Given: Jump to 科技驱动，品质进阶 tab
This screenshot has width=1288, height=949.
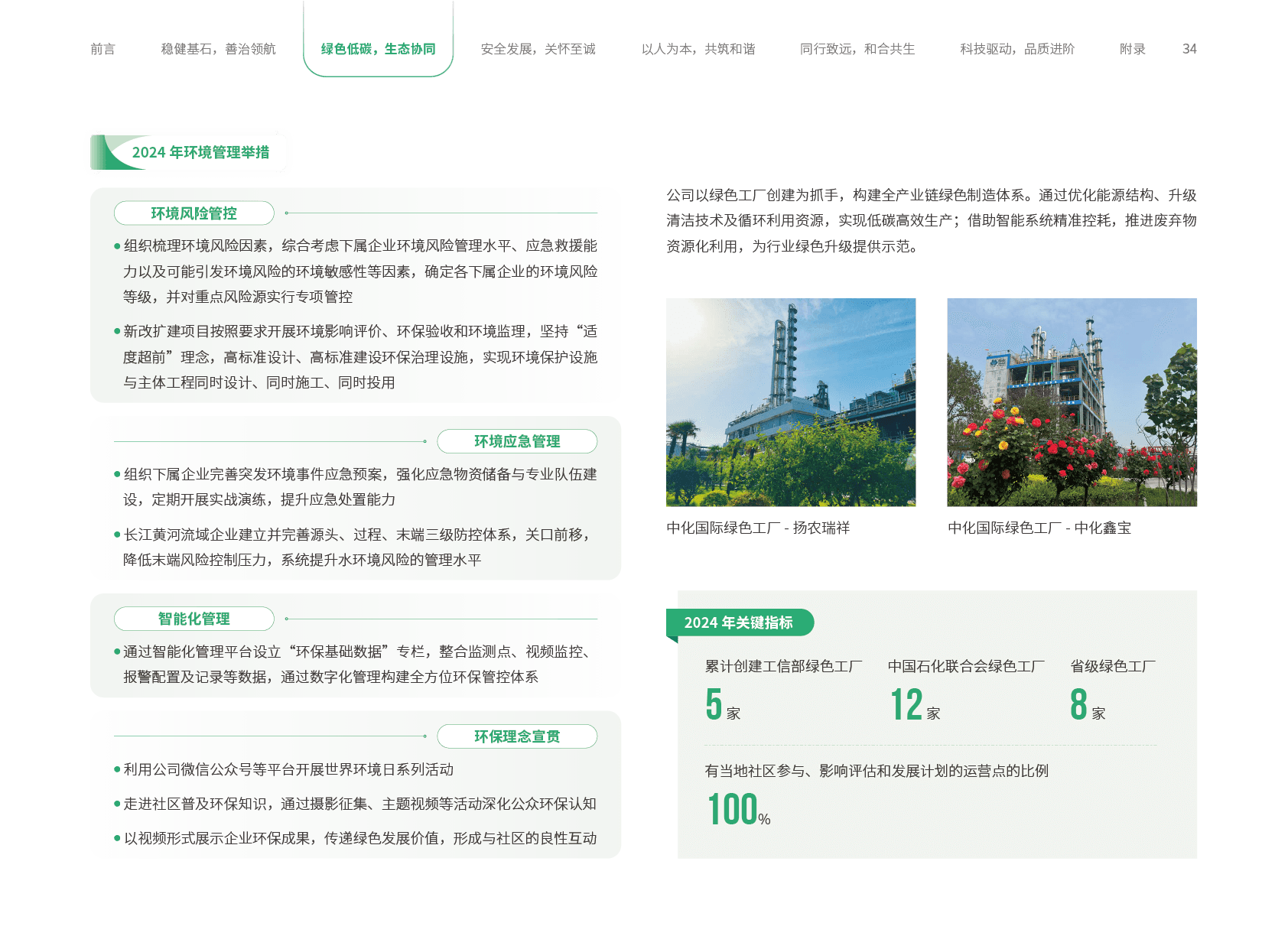Looking at the screenshot, I should (1017, 49).
